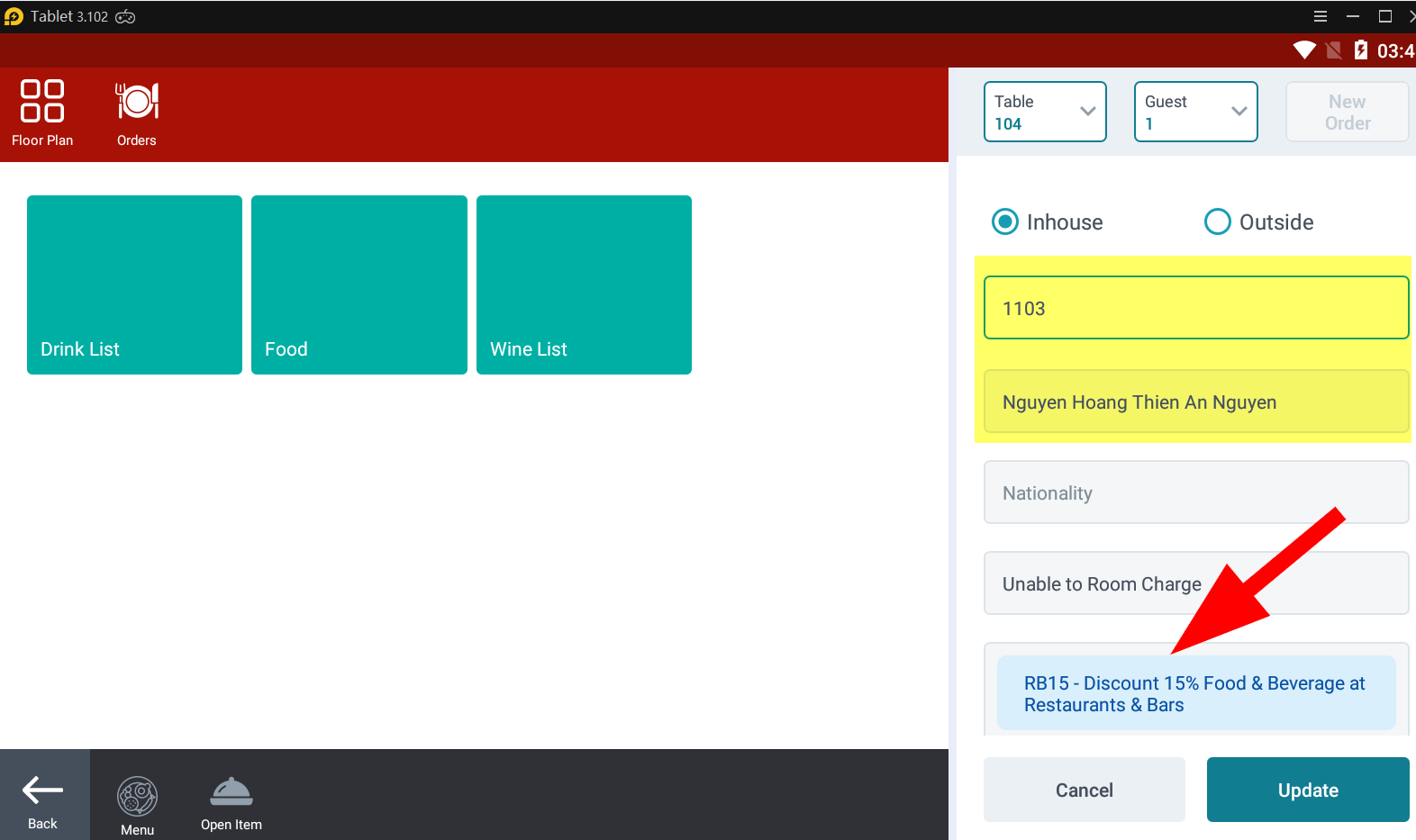Click the New Order button
1416x840 pixels.
click(1348, 112)
